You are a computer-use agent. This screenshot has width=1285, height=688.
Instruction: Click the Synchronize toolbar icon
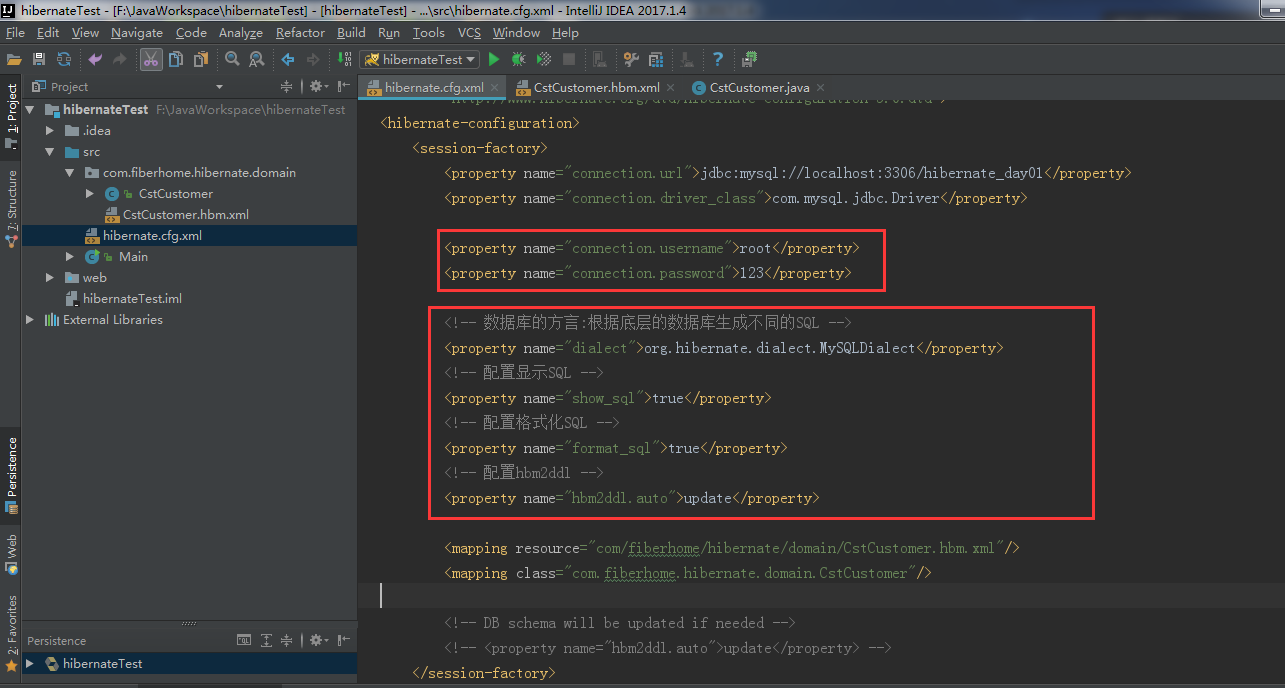click(64, 60)
